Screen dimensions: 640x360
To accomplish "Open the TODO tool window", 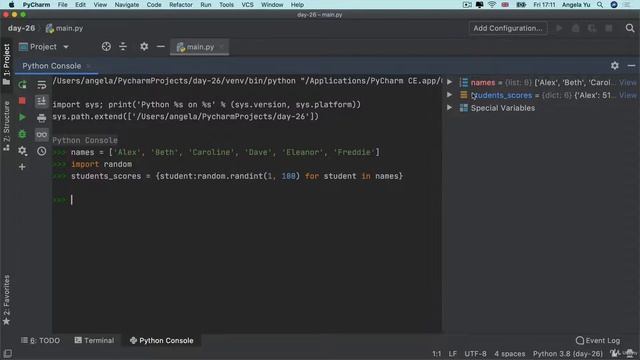I will [x=40, y=340].
